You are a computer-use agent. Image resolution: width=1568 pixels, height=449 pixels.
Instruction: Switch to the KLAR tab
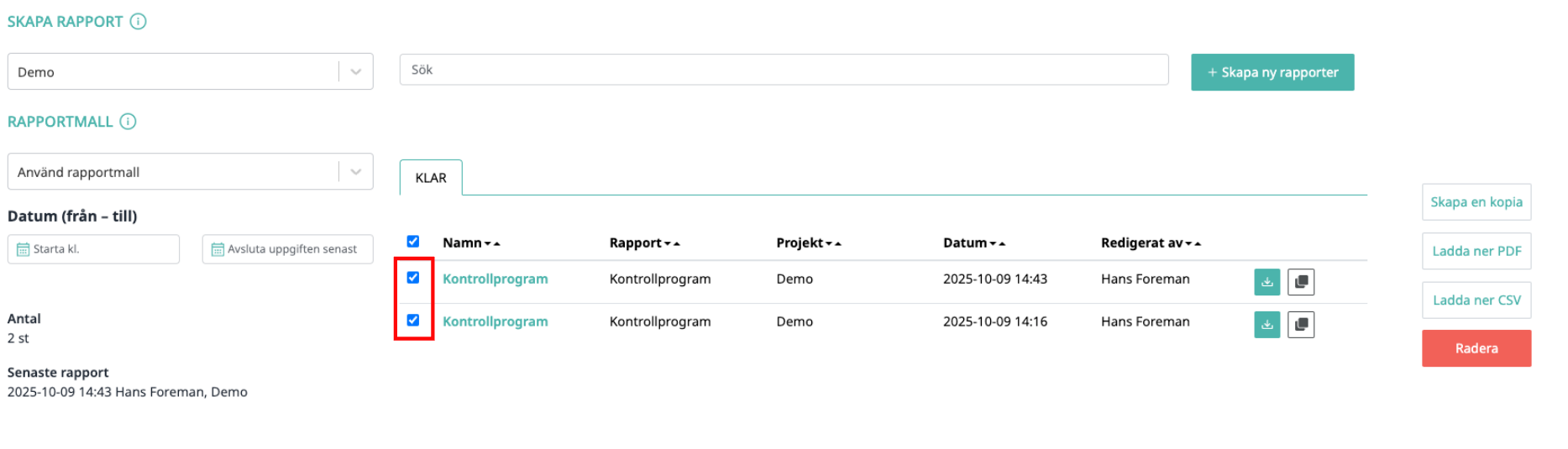point(431,178)
